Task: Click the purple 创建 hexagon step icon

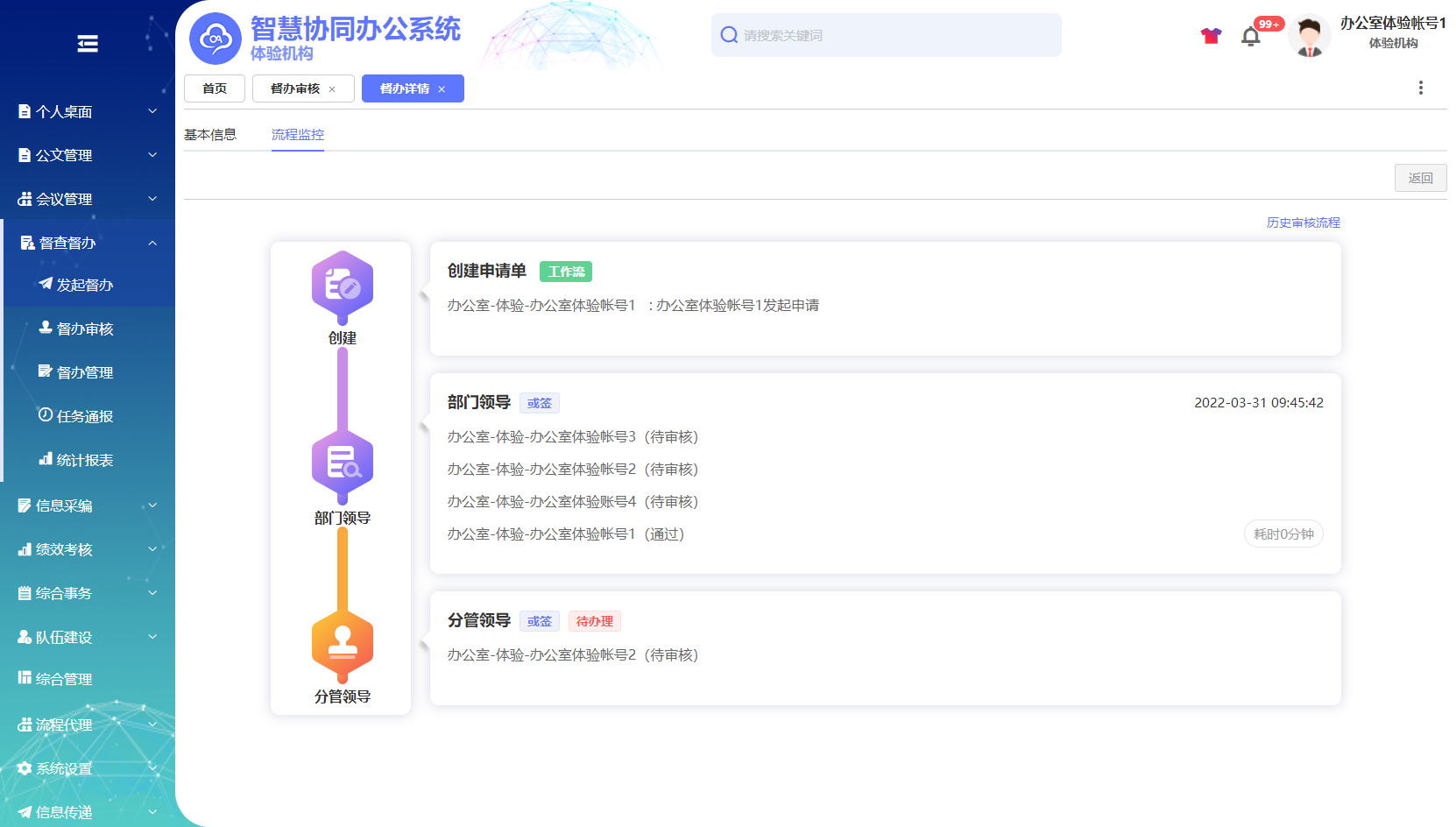Action: coord(343,286)
